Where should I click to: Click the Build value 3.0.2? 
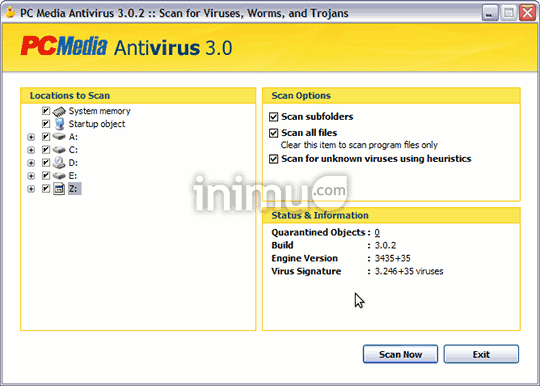coord(385,245)
